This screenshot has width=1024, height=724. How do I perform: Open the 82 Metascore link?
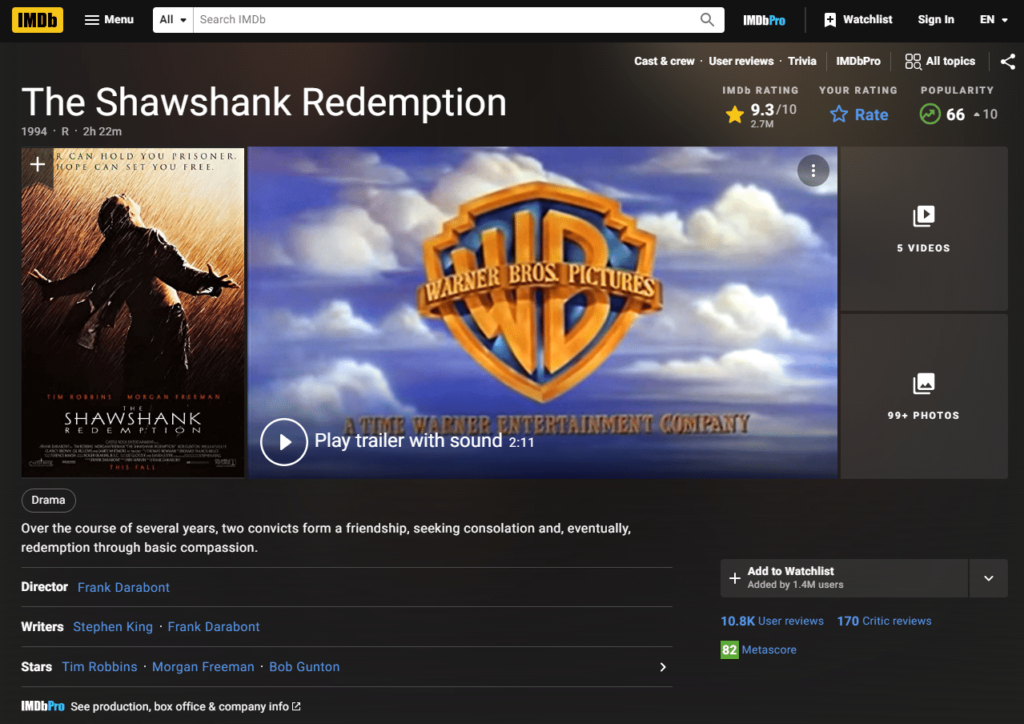click(x=758, y=650)
